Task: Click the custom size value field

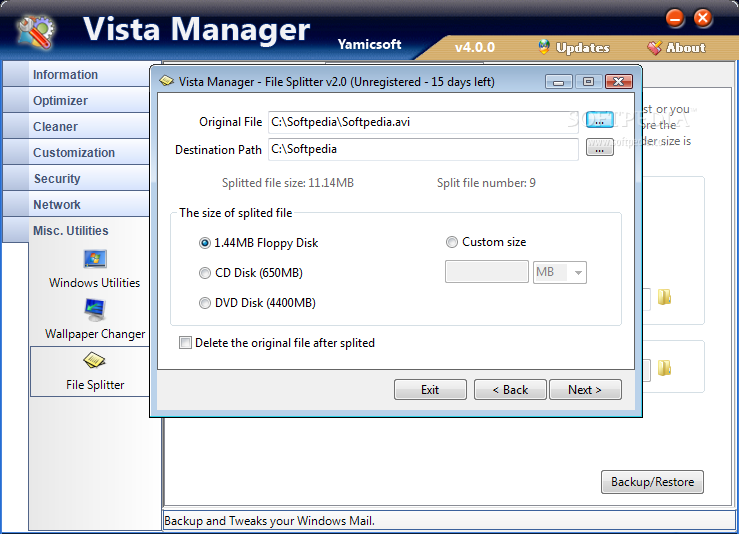Action: [x=487, y=272]
